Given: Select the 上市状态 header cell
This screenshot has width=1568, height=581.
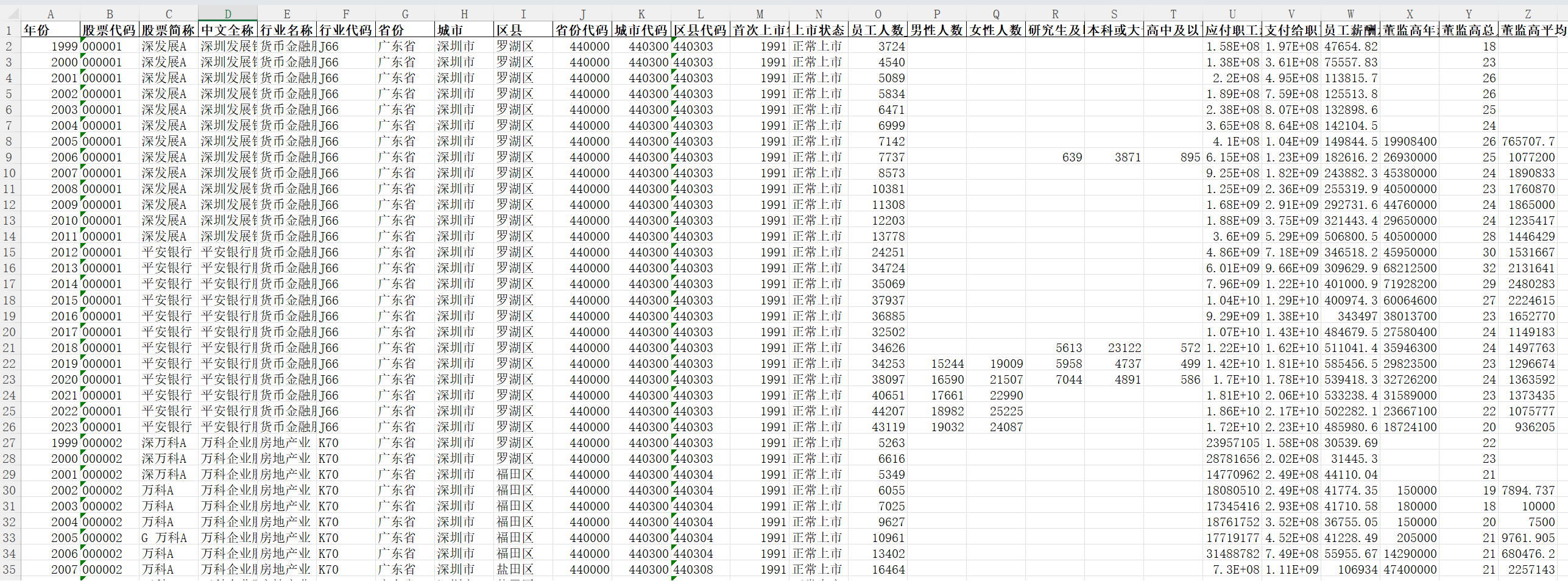Looking at the screenshot, I should tap(819, 30).
